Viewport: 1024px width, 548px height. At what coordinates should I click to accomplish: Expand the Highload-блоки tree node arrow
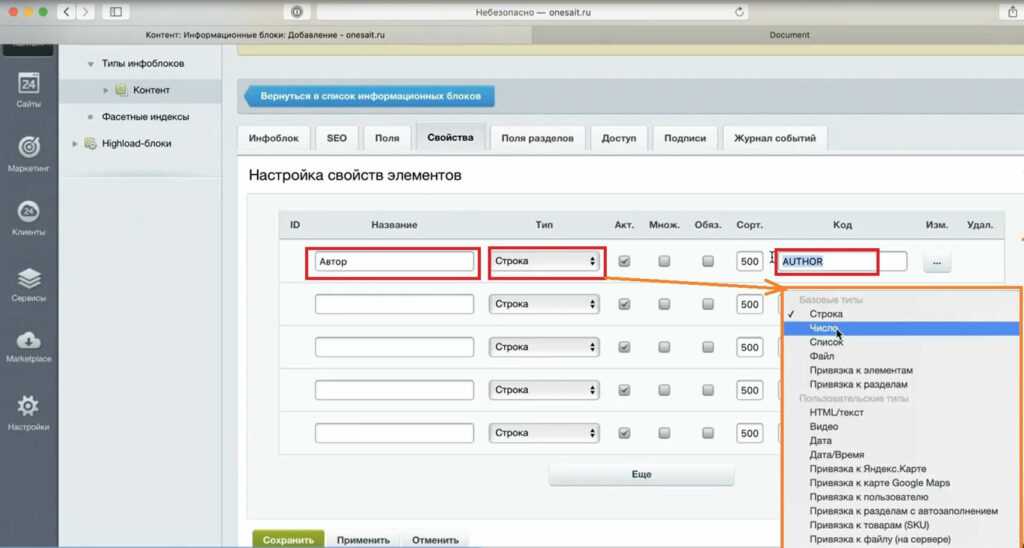[74, 143]
